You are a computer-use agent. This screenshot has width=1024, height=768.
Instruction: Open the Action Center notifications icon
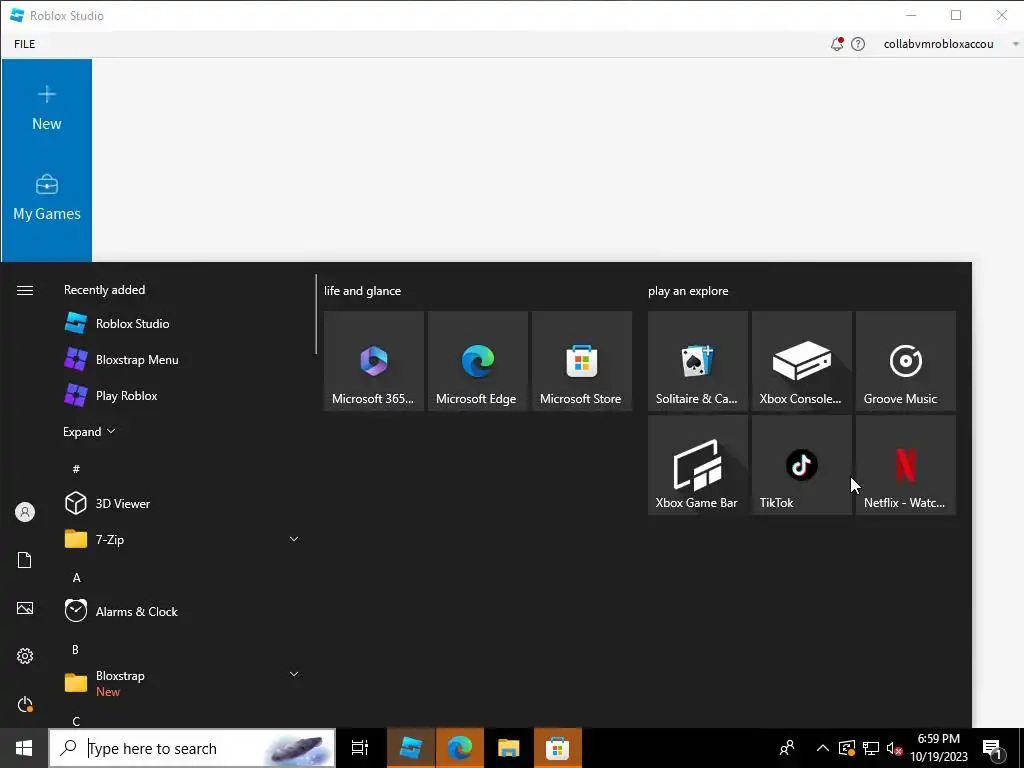point(993,748)
